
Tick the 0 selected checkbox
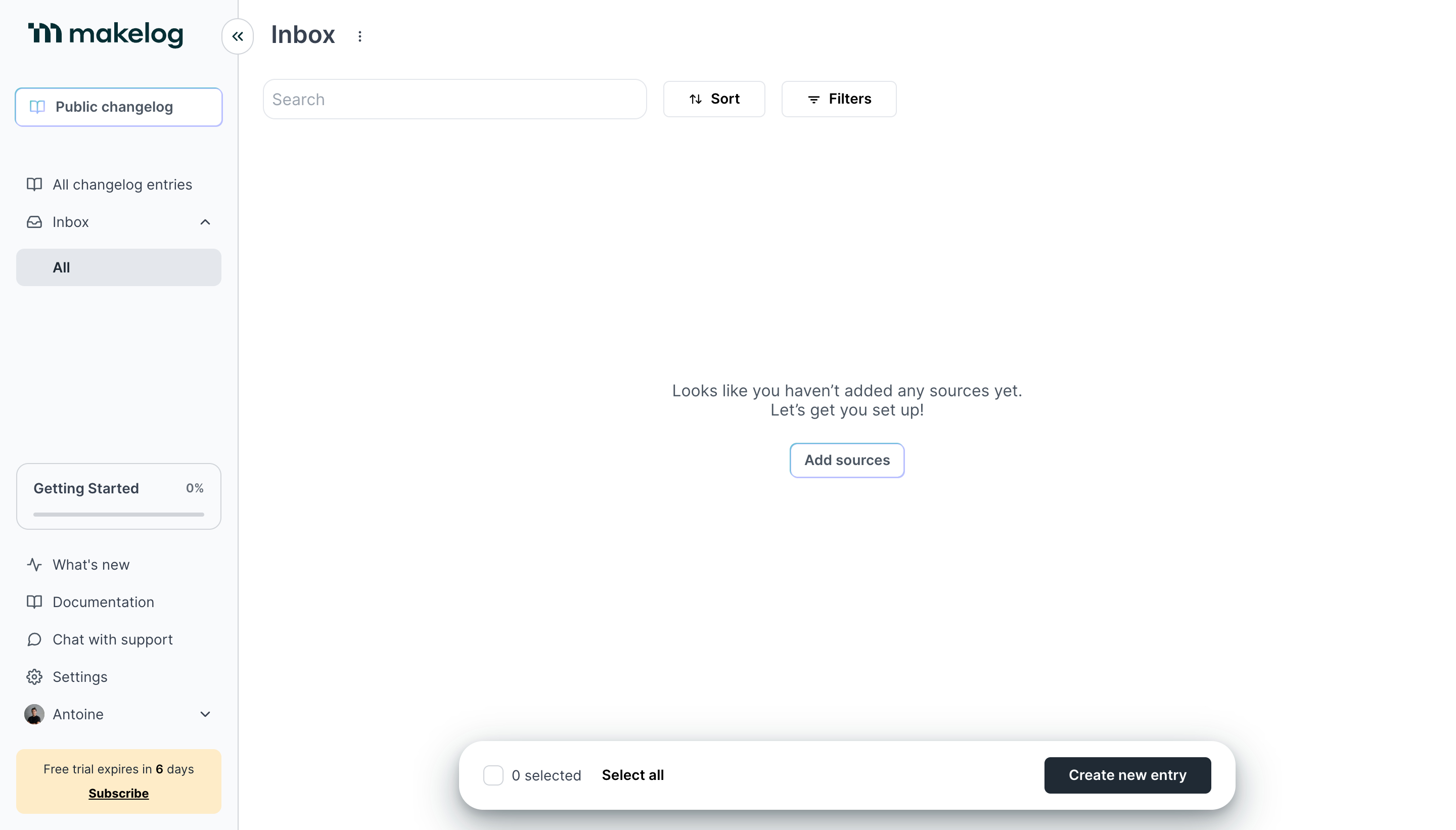tap(493, 775)
